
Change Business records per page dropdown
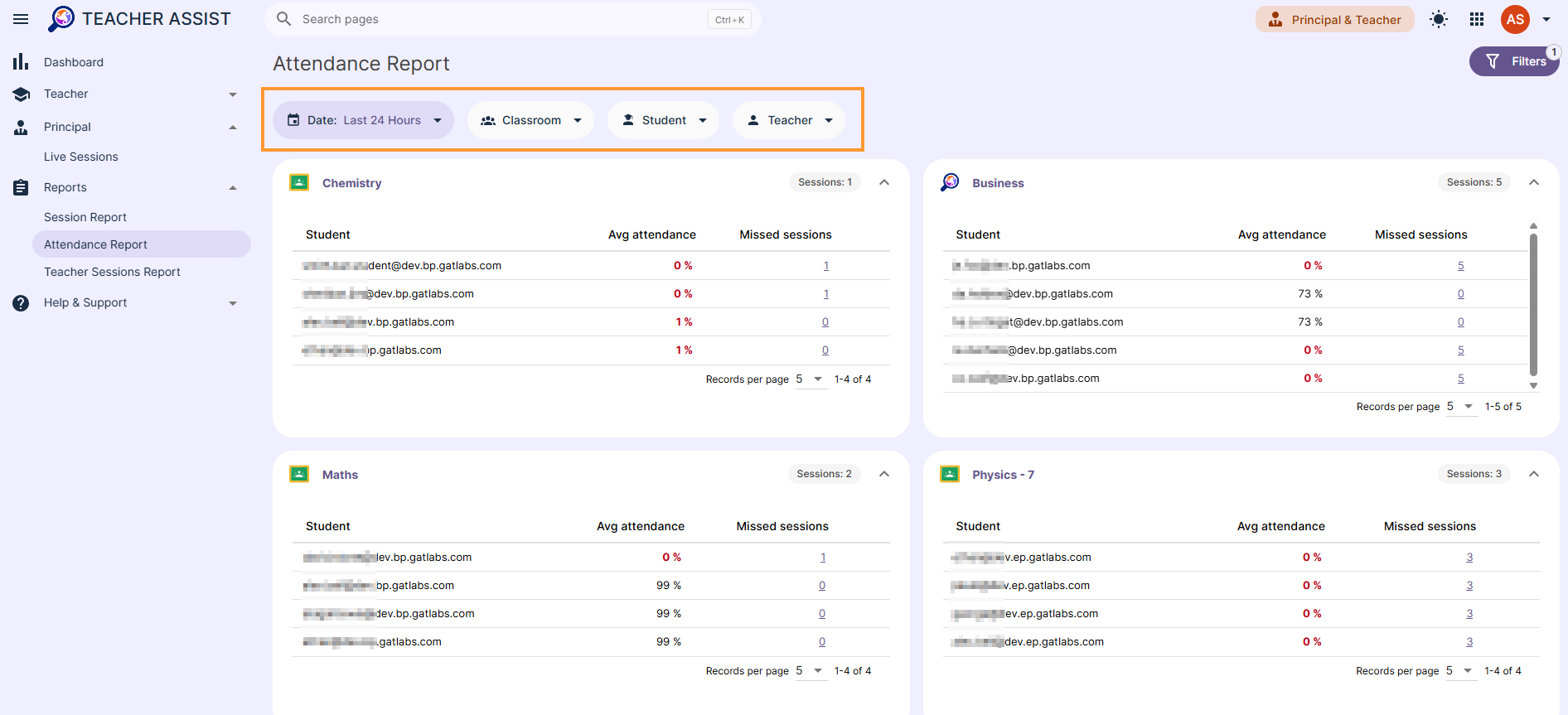1460,406
